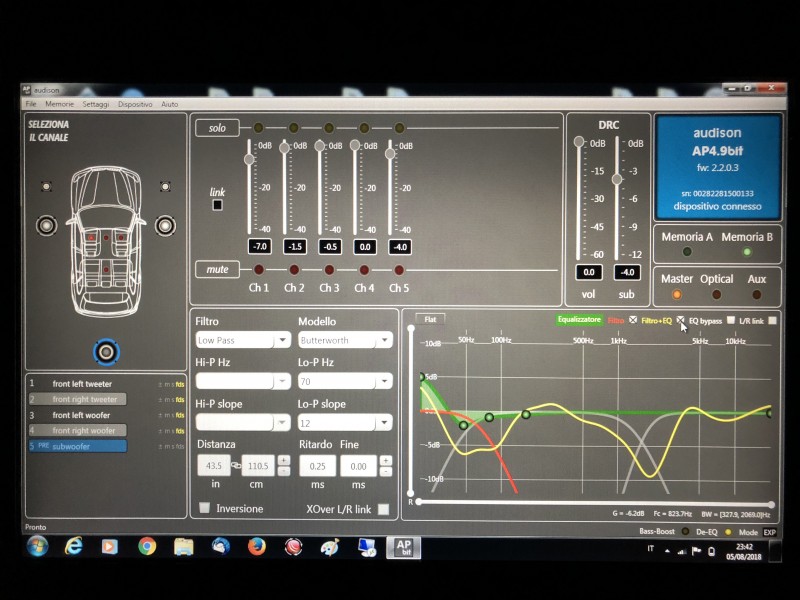Open the Settaggi menu
Viewport: 800px width, 600px height.
95,104
